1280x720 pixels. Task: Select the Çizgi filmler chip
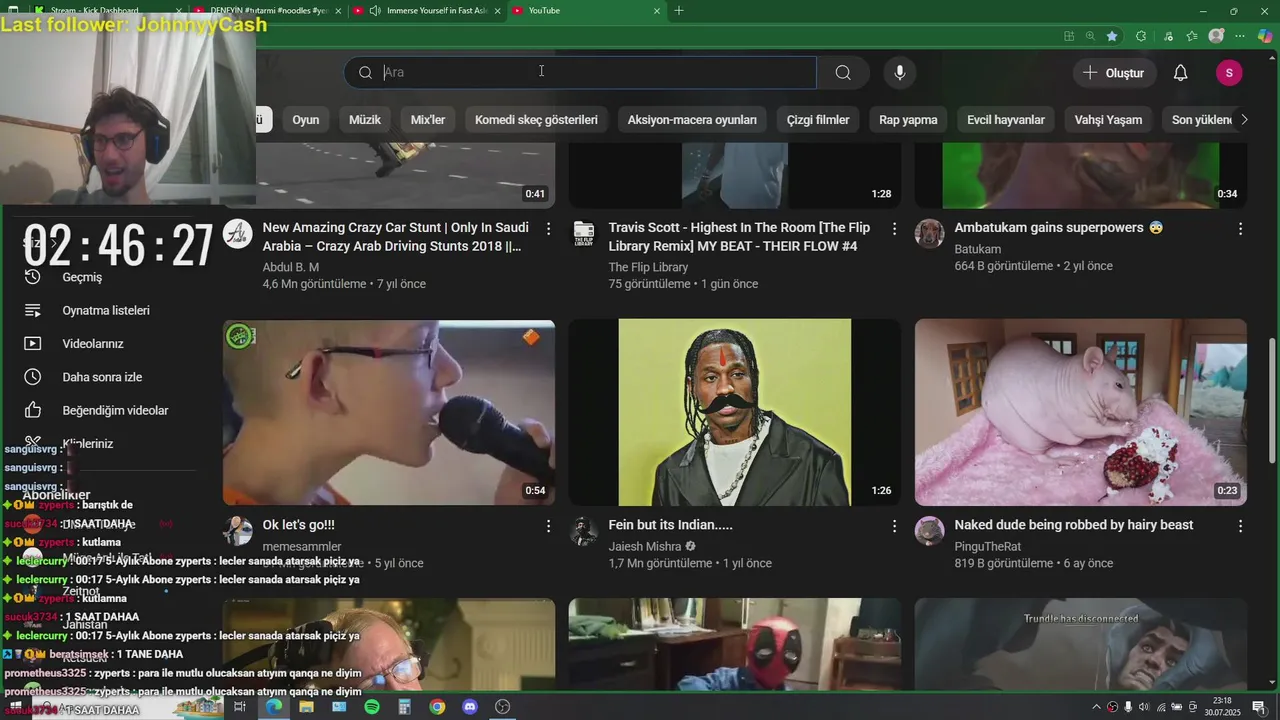point(818,120)
